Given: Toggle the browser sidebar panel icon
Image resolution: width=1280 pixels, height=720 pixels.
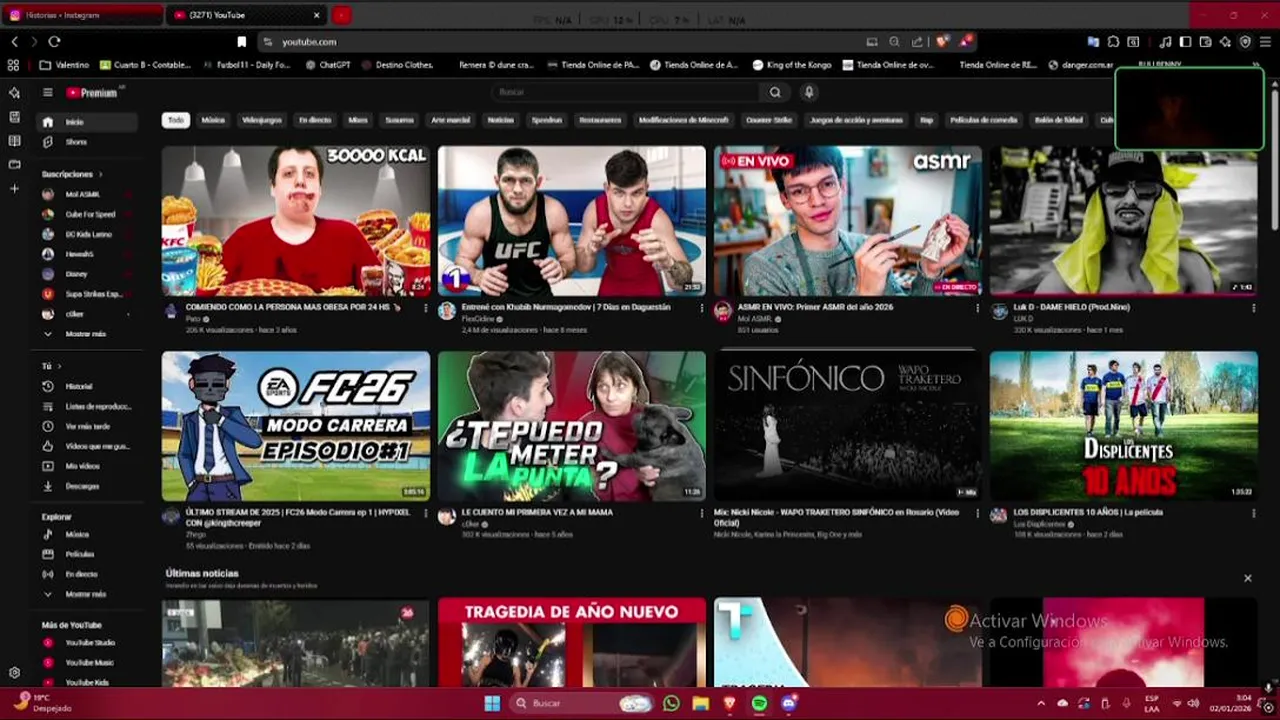Looking at the screenshot, I should pos(1185,42).
